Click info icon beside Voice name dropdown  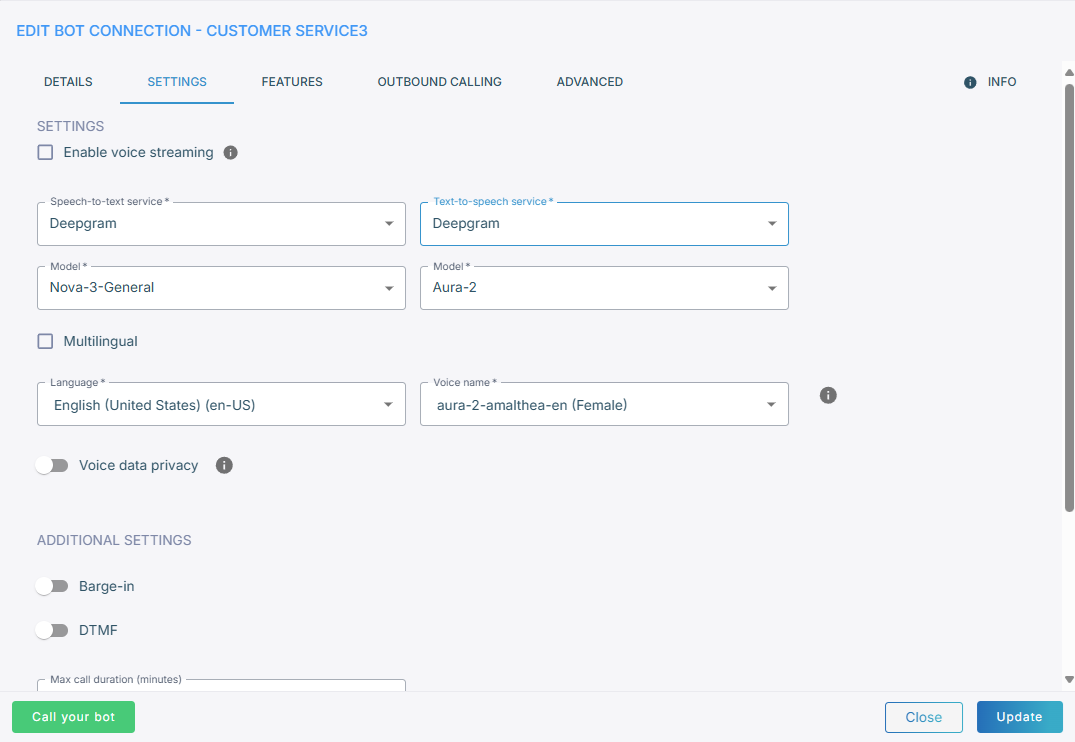(828, 395)
